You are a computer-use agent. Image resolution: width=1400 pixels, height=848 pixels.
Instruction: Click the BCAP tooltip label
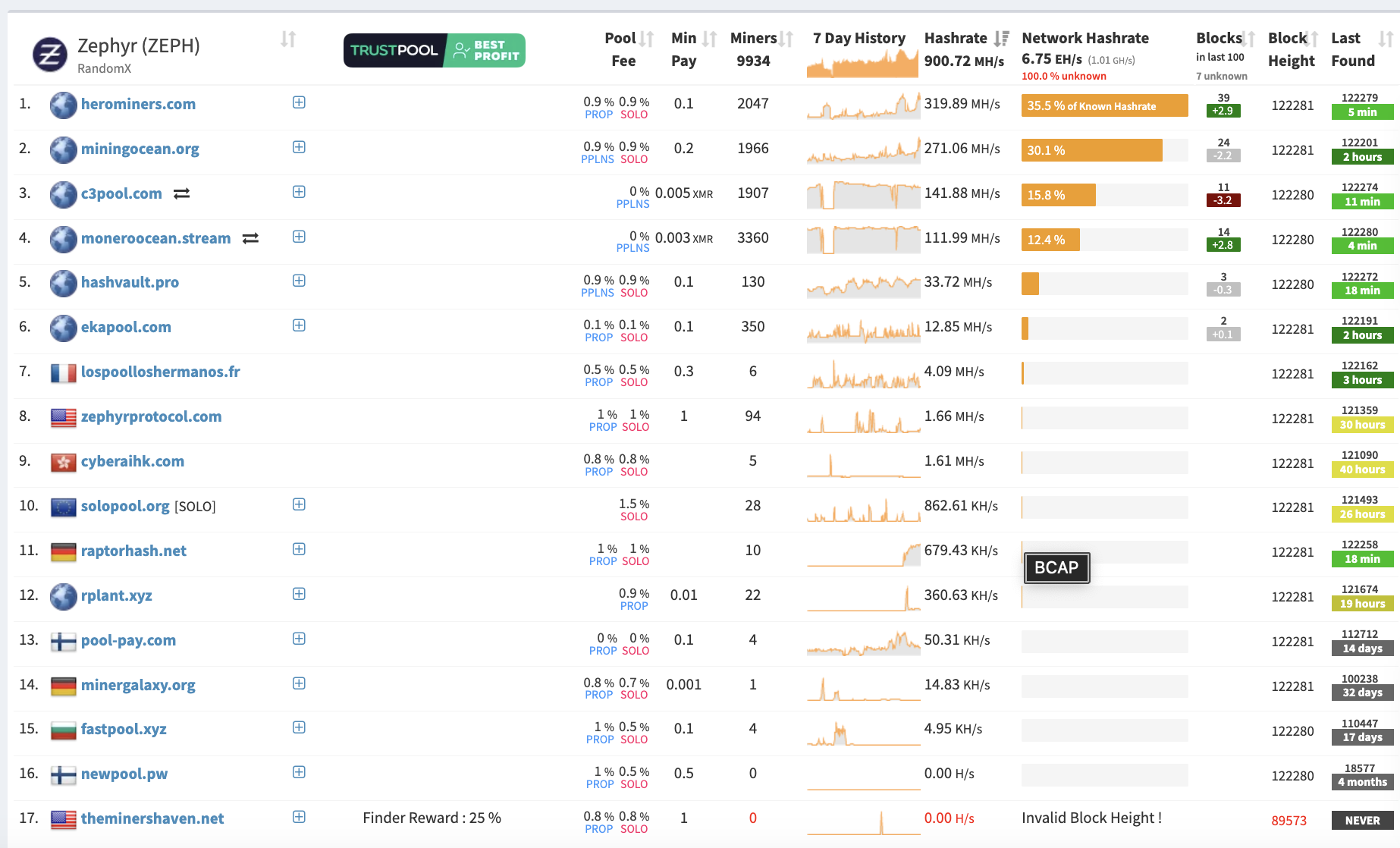tap(1056, 568)
